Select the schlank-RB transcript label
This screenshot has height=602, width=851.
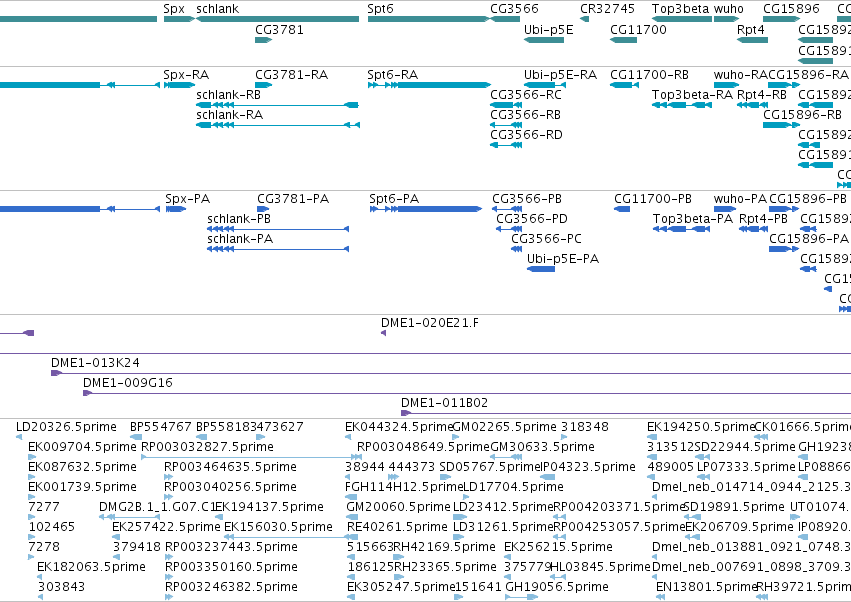pyautogui.click(x=228, y=95)
